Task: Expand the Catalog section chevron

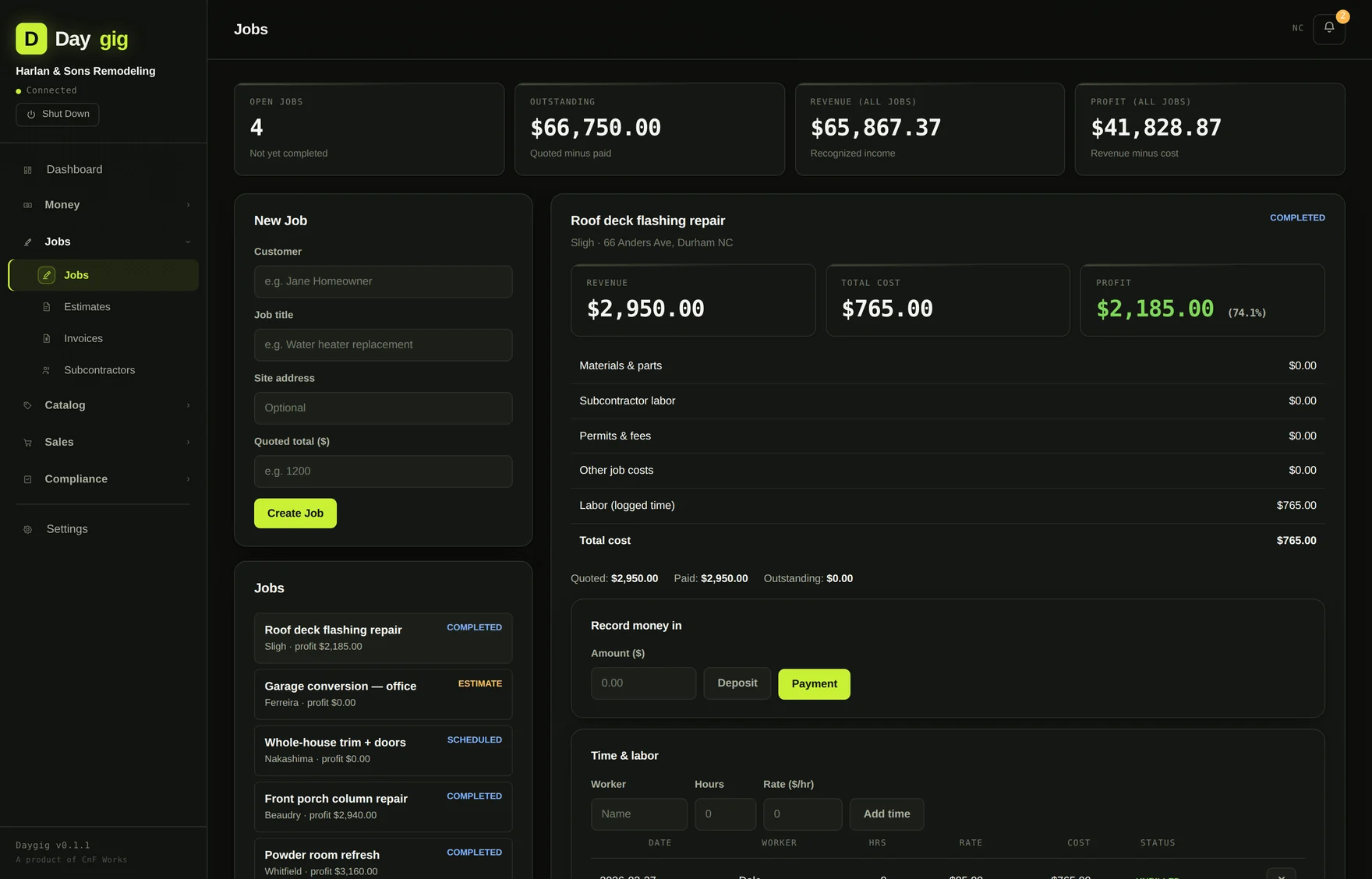Action: [188, 405]
